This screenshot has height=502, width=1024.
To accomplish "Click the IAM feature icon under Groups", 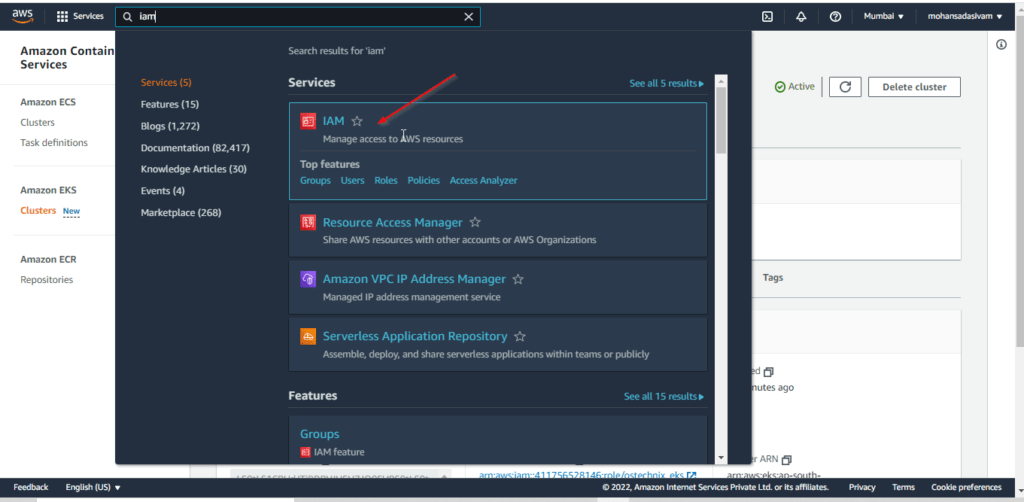I will 305,452.
